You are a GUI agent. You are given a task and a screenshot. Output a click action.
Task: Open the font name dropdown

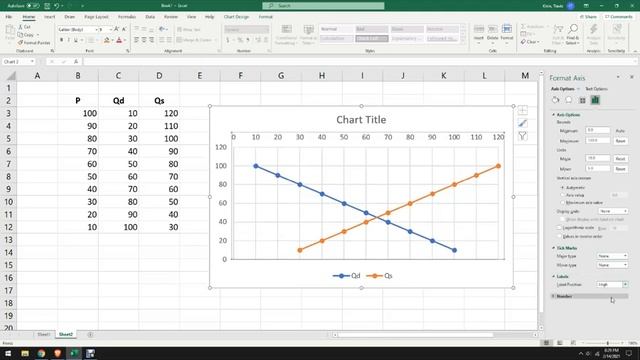click(97, 29)
